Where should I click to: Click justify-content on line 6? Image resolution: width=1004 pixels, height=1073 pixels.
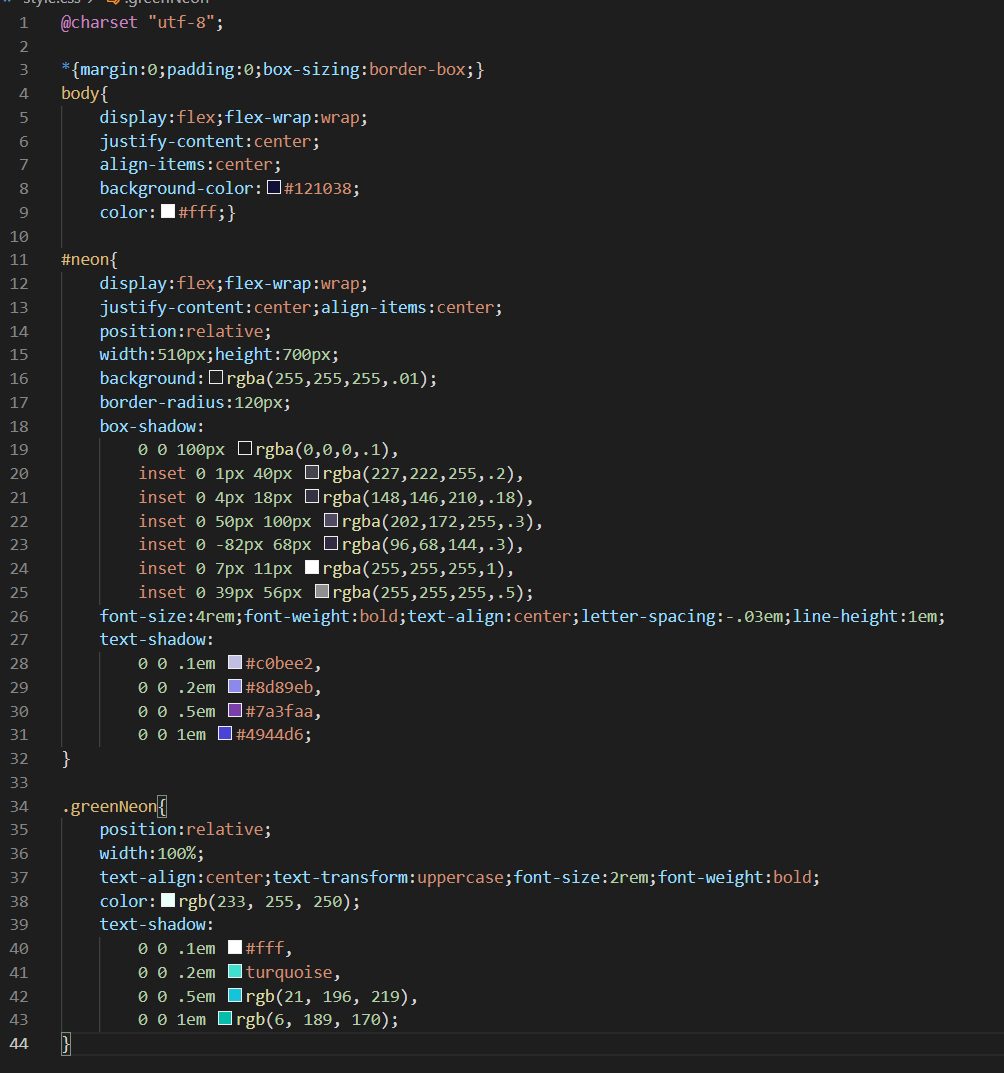coord(172,141)
